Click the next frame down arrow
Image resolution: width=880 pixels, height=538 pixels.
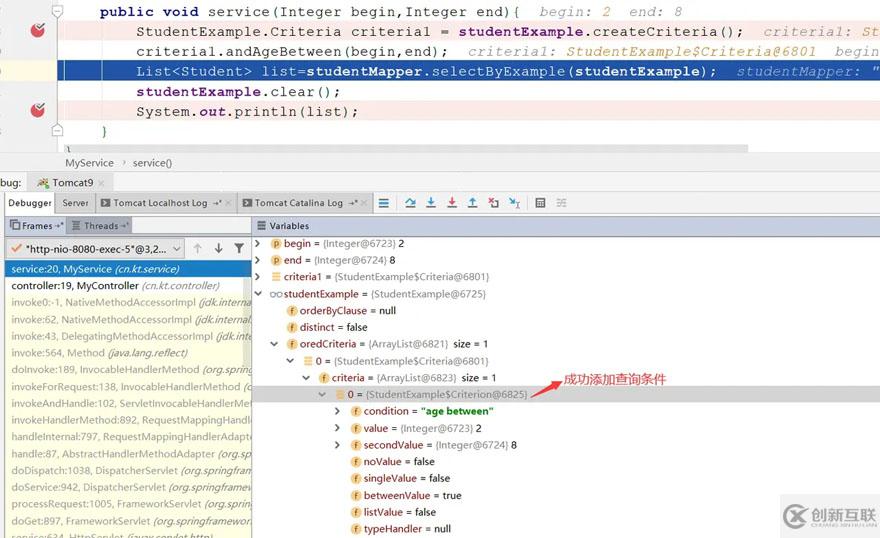tap(218, 249)
